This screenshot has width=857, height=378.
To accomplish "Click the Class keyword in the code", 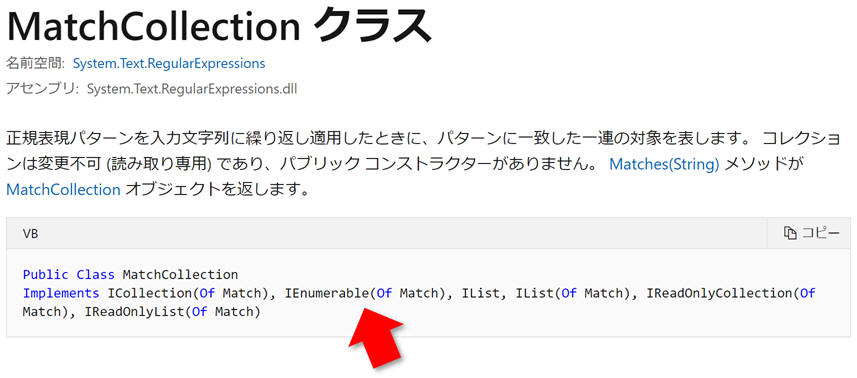I will point(96,274).
